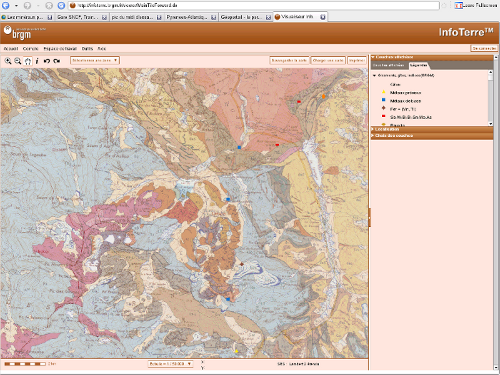
Task: Open the zone selection dropdown in toolbar
Action: [x=95, y=60]
